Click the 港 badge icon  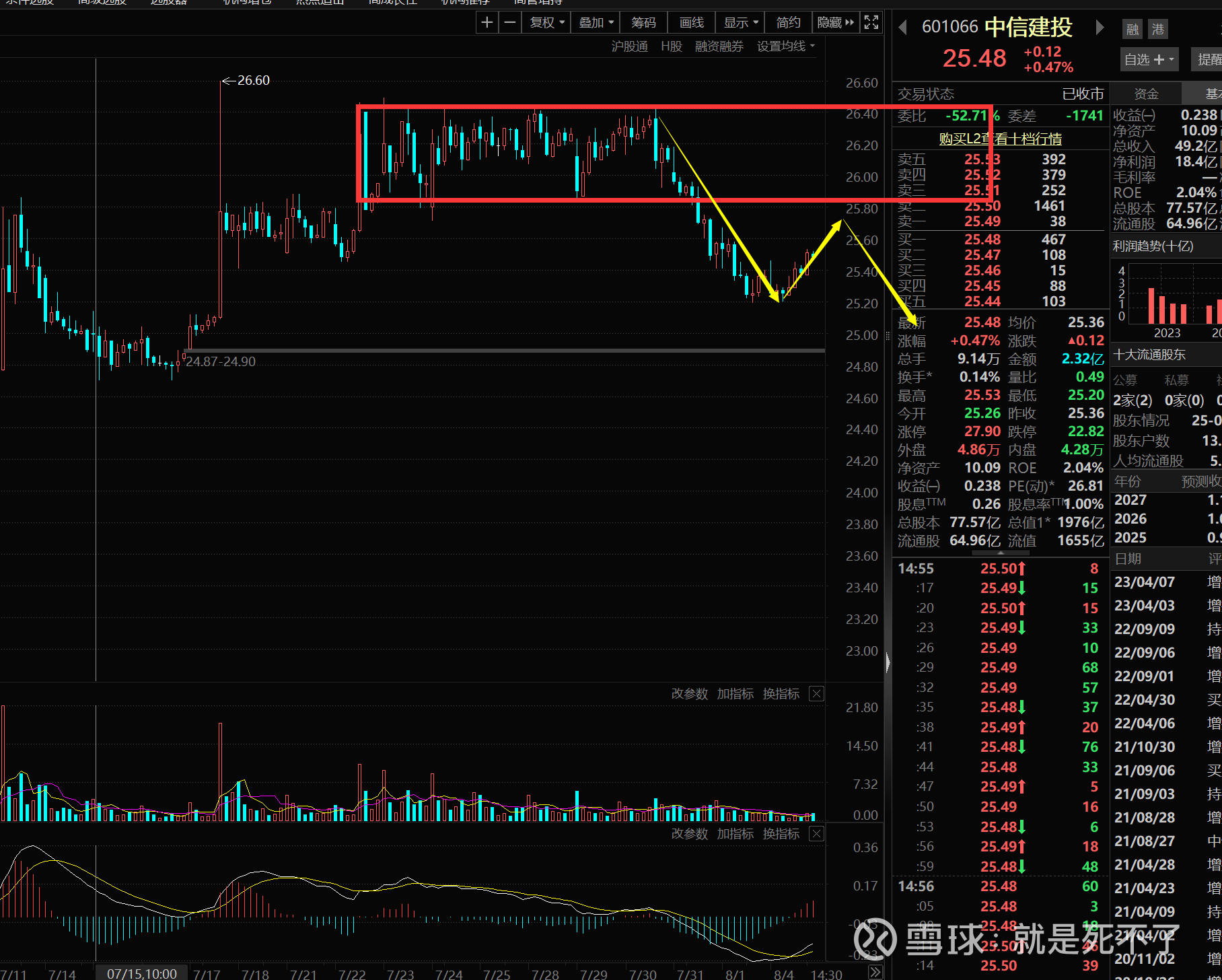(x=1158, y=29)
